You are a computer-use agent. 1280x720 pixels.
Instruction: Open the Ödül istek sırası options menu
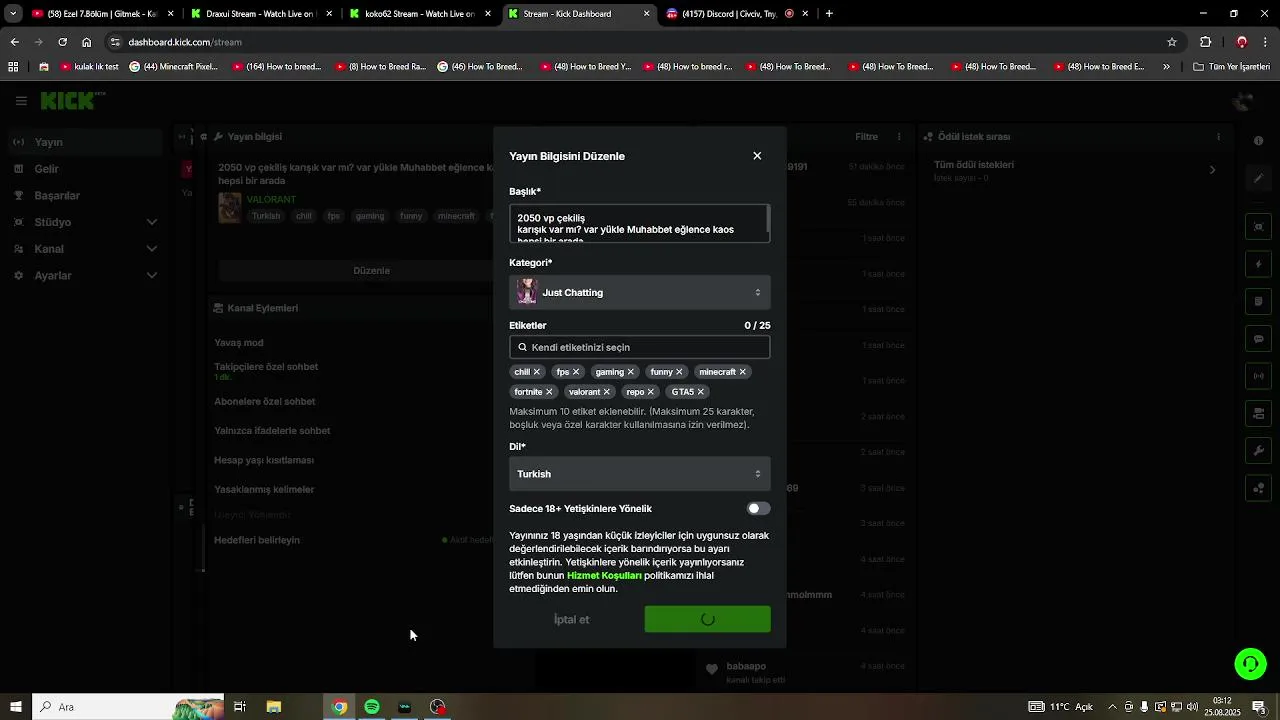click(x=1218, y=137)
